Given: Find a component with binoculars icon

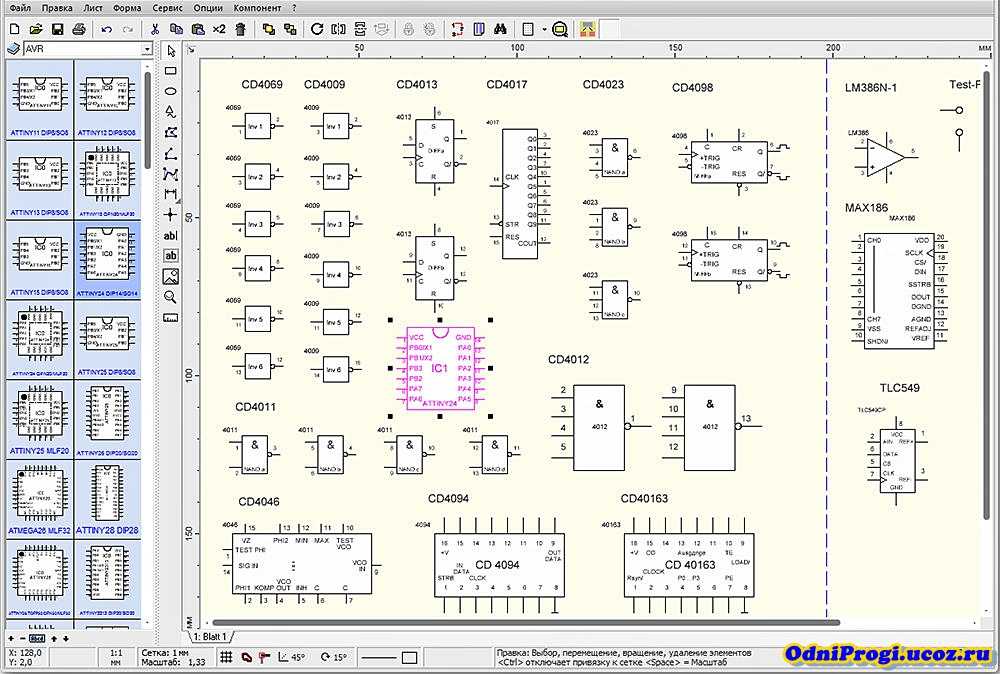Looking at the screenshot, I should coord(501,29).
